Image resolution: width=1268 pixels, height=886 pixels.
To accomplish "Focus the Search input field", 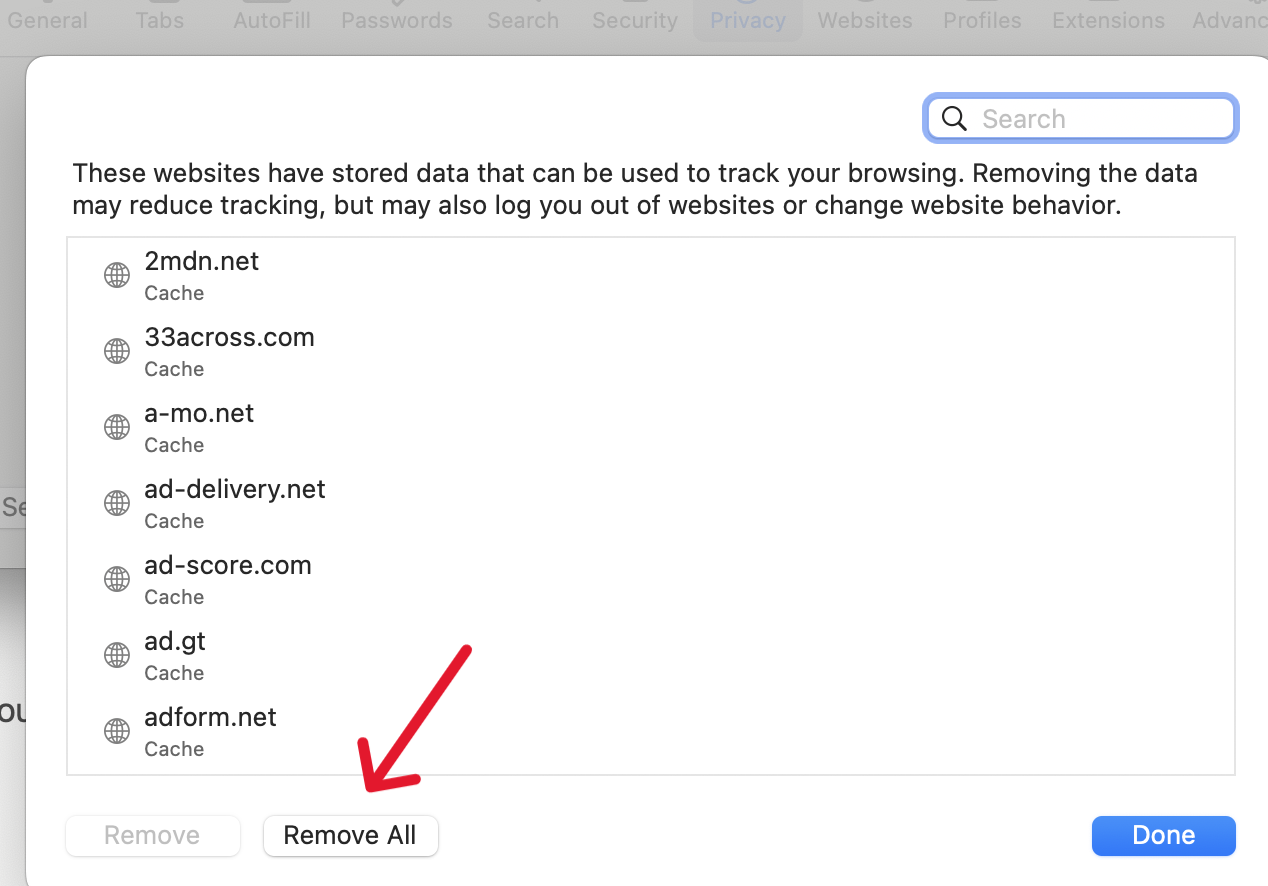I will pos(1100,119).
